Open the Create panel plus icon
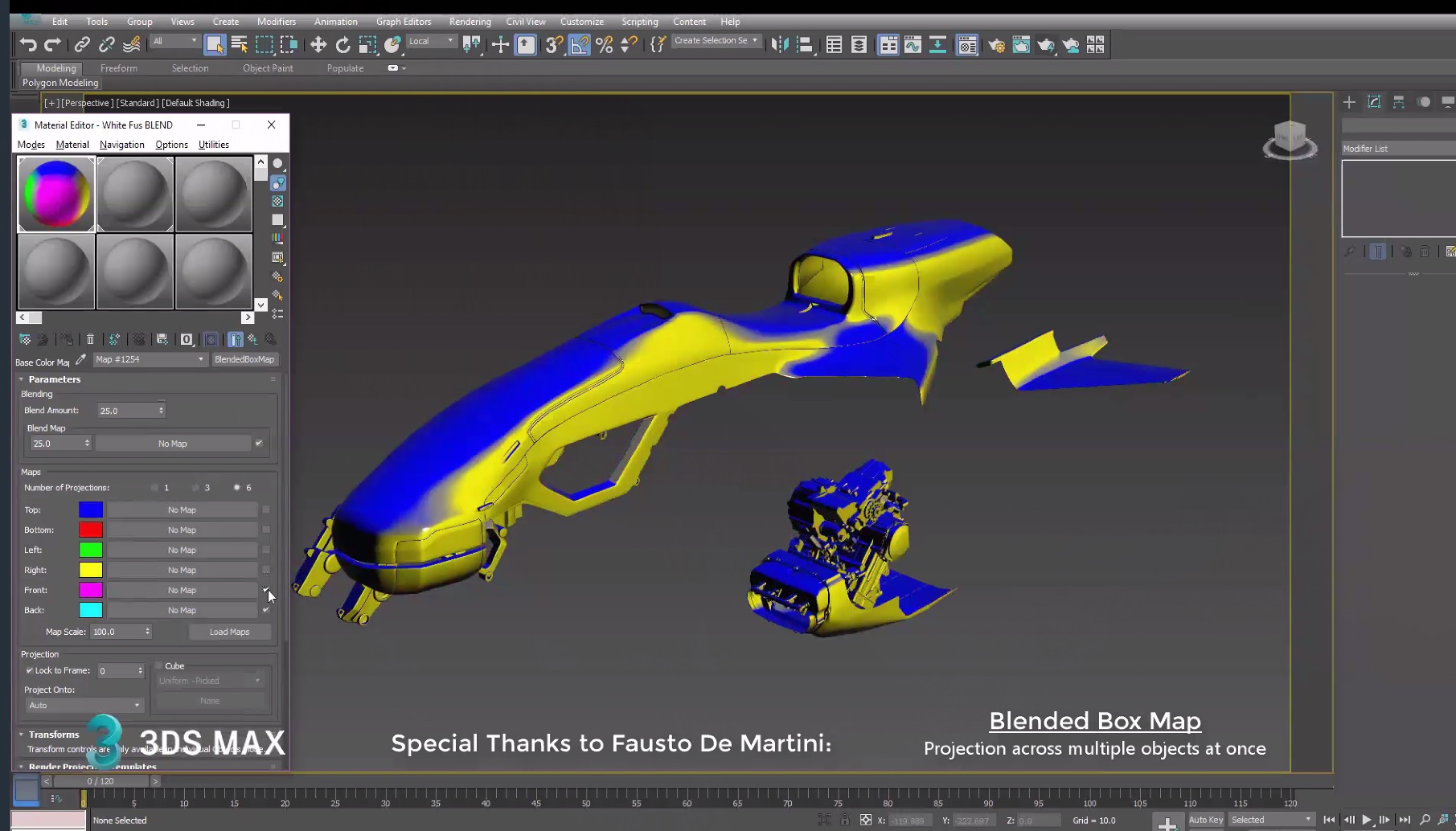 (1349, 102)
